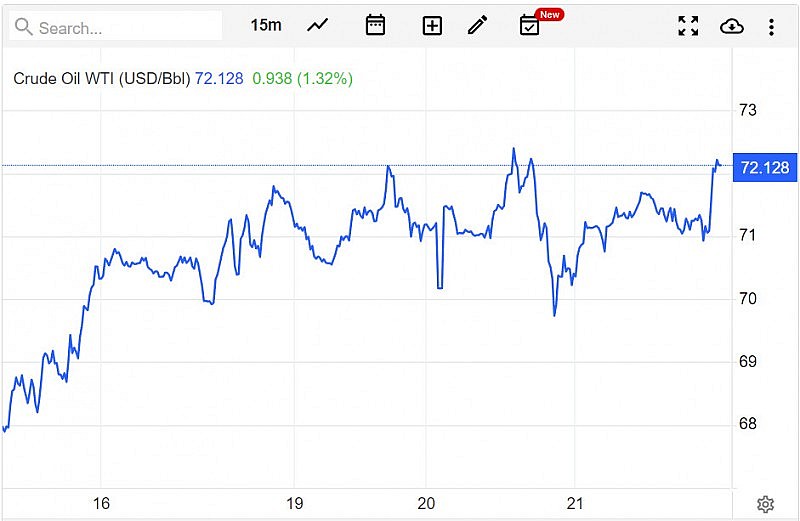Click the search magnifier icon
This screenshot has width=800, height=521.
(24, 27)
